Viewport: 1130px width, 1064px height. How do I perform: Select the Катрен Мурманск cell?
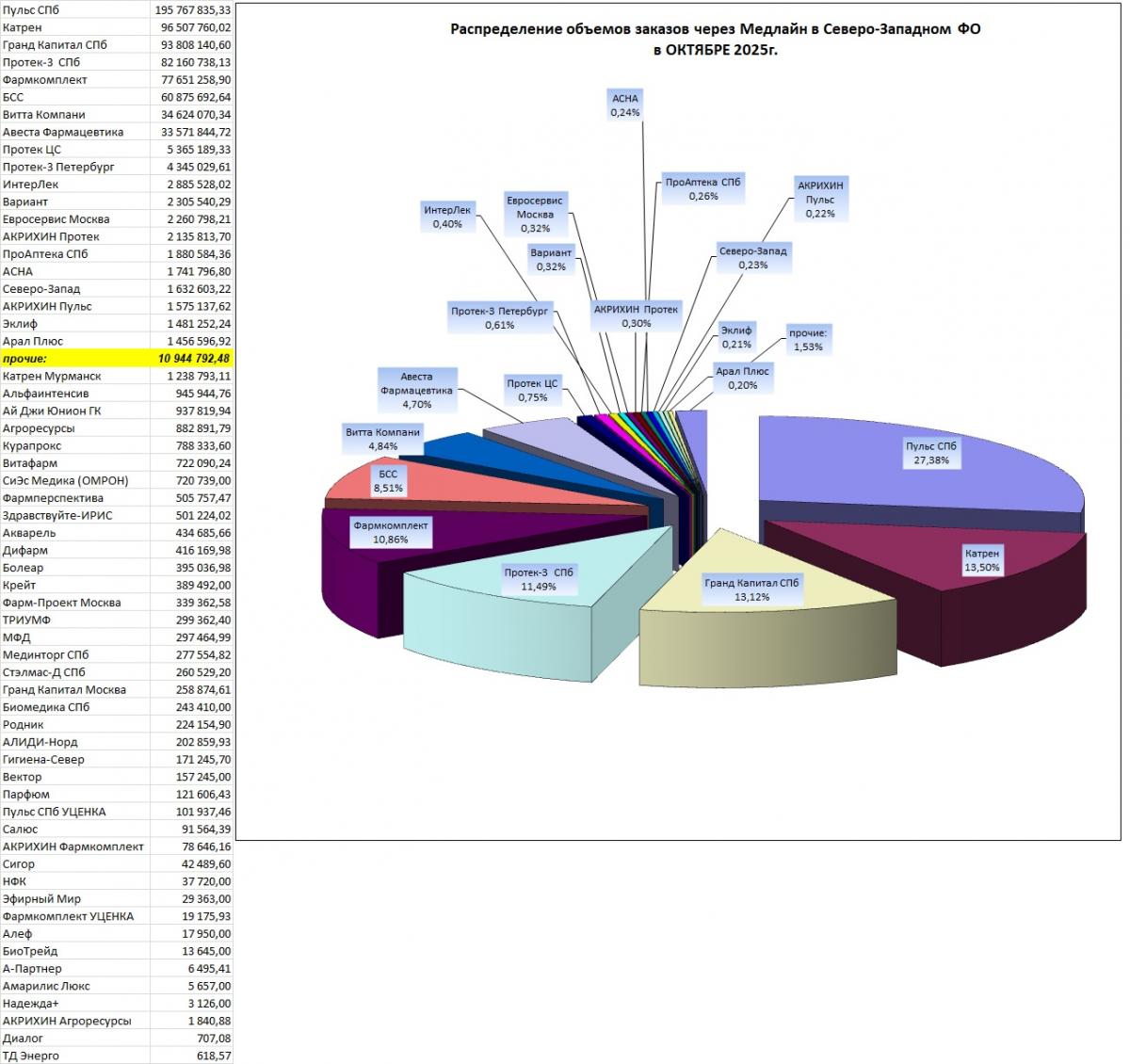[74, 376]
